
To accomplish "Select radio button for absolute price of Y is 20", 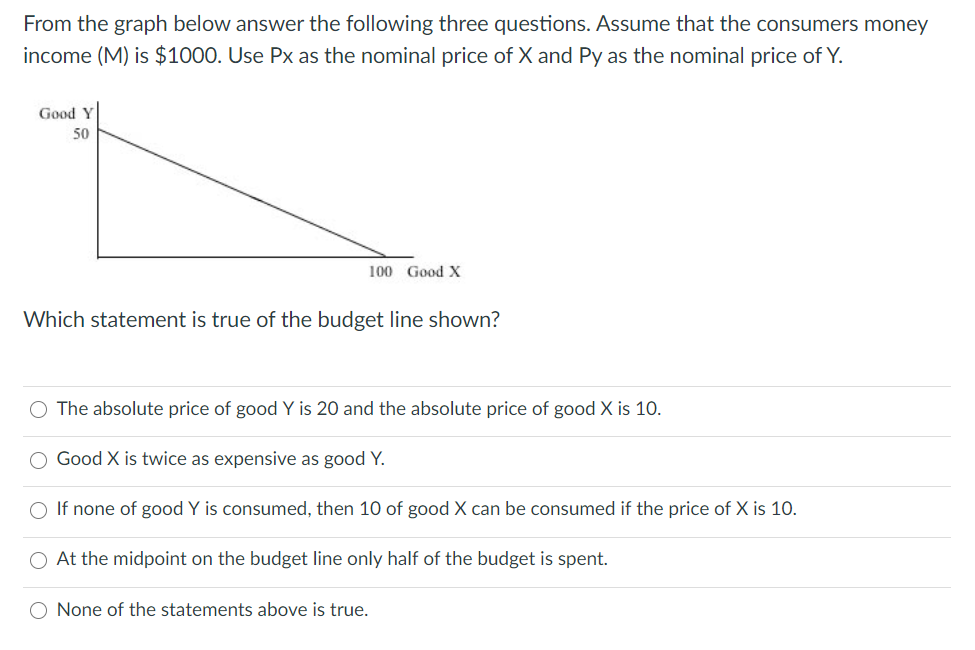I will [x=39, y=409].
